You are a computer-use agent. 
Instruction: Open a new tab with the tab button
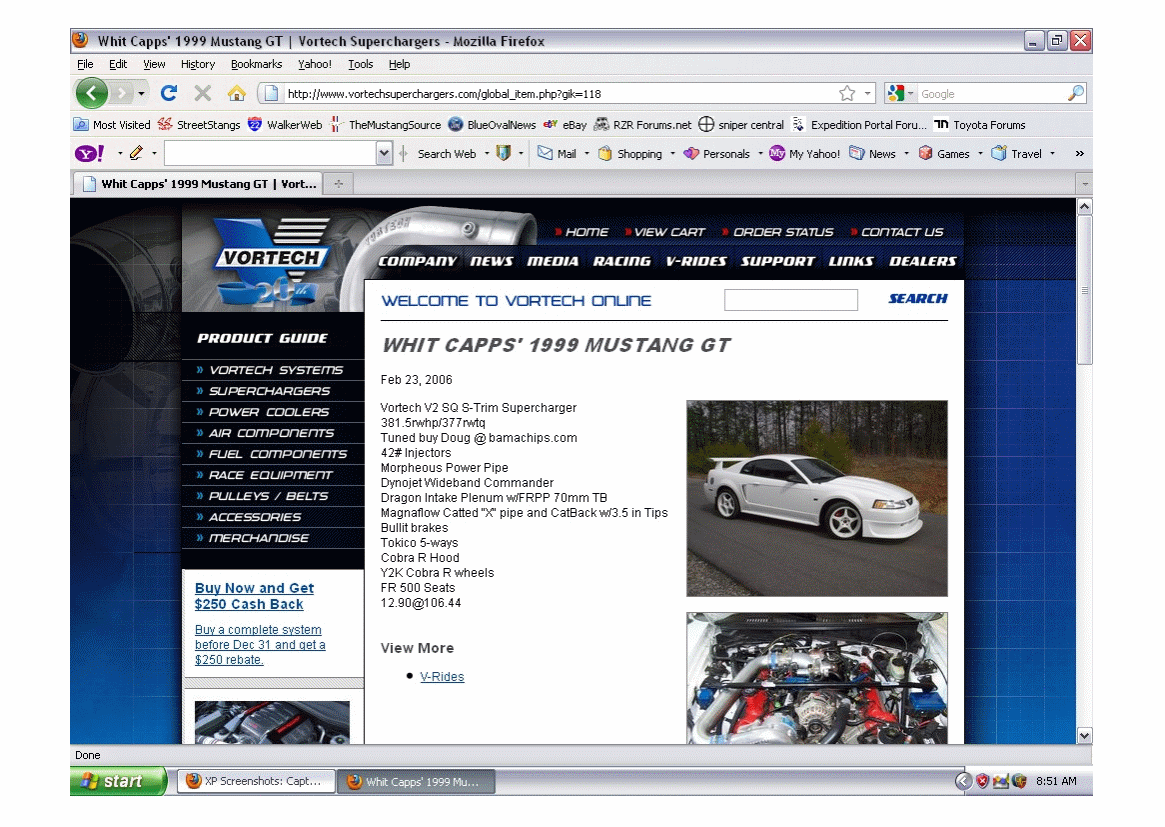pos(339,184)
